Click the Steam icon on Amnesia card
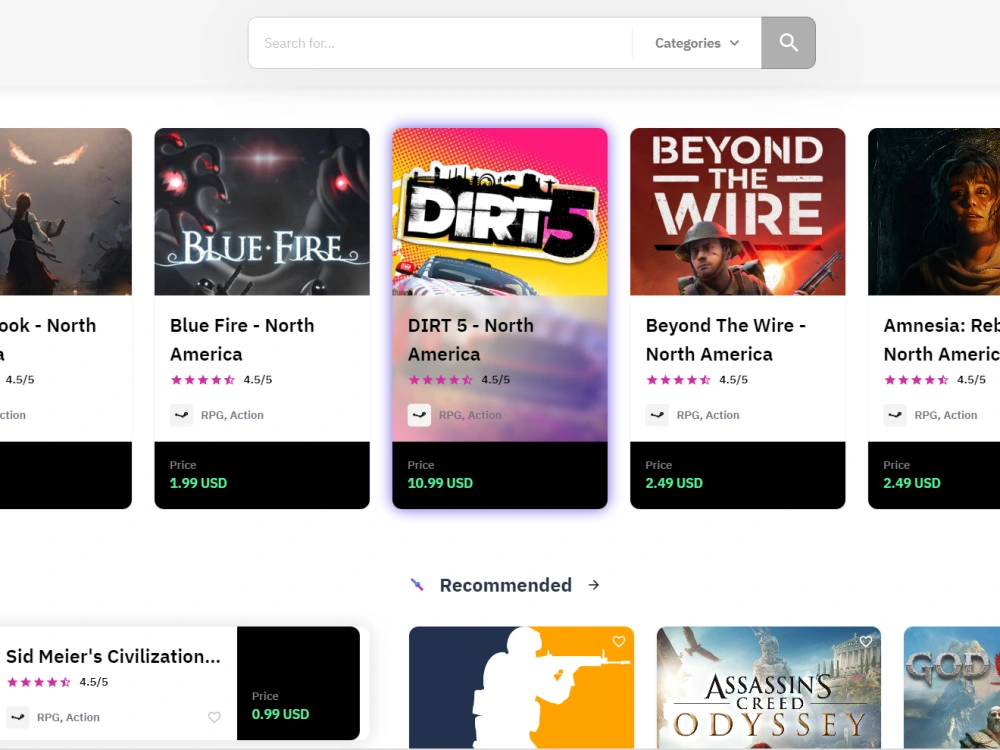 click(x=895, y=415)
